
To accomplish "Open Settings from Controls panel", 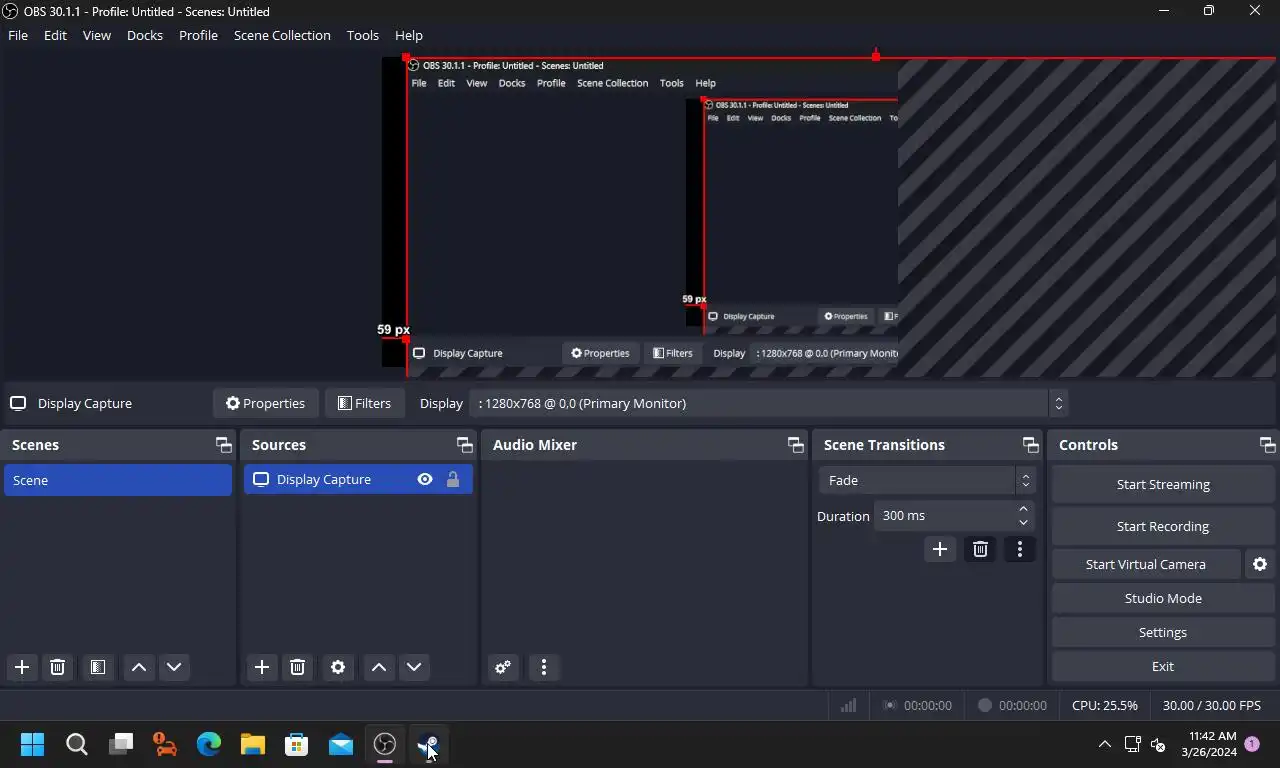I will (x=1163, y=632).
